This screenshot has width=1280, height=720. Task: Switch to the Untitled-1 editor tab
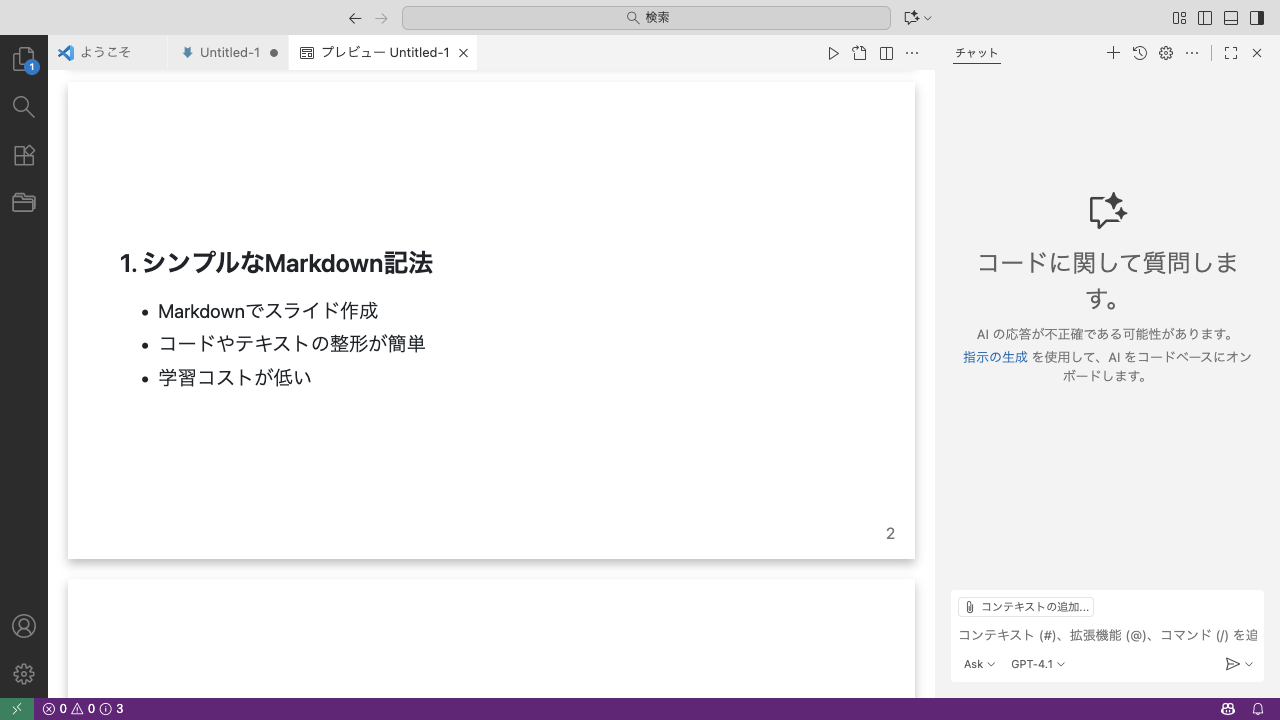[x=229, y=53]
